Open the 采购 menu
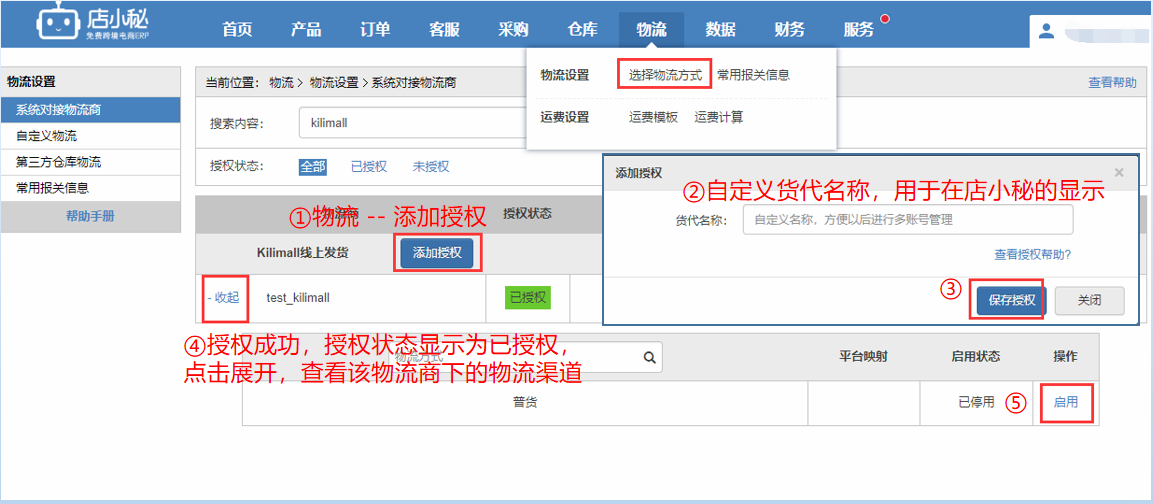This screenshot has height=504, width=1153. point(513,29)
